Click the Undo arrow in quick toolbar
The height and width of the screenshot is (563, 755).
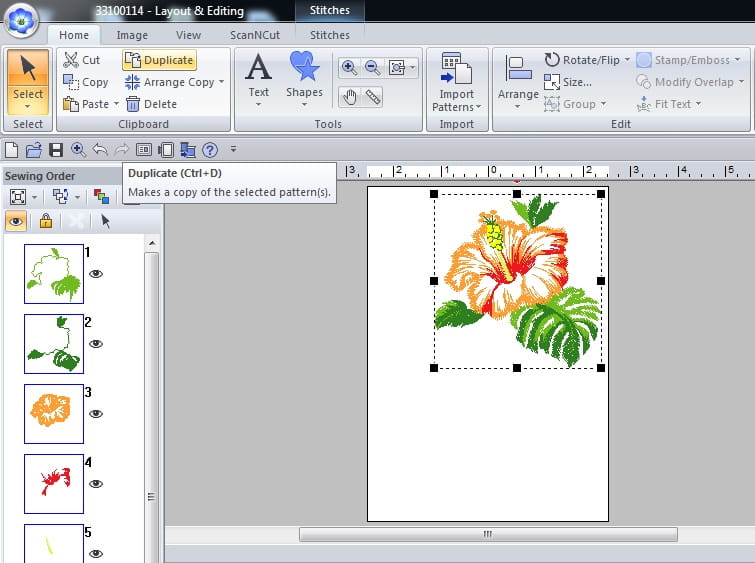point(99,150)
